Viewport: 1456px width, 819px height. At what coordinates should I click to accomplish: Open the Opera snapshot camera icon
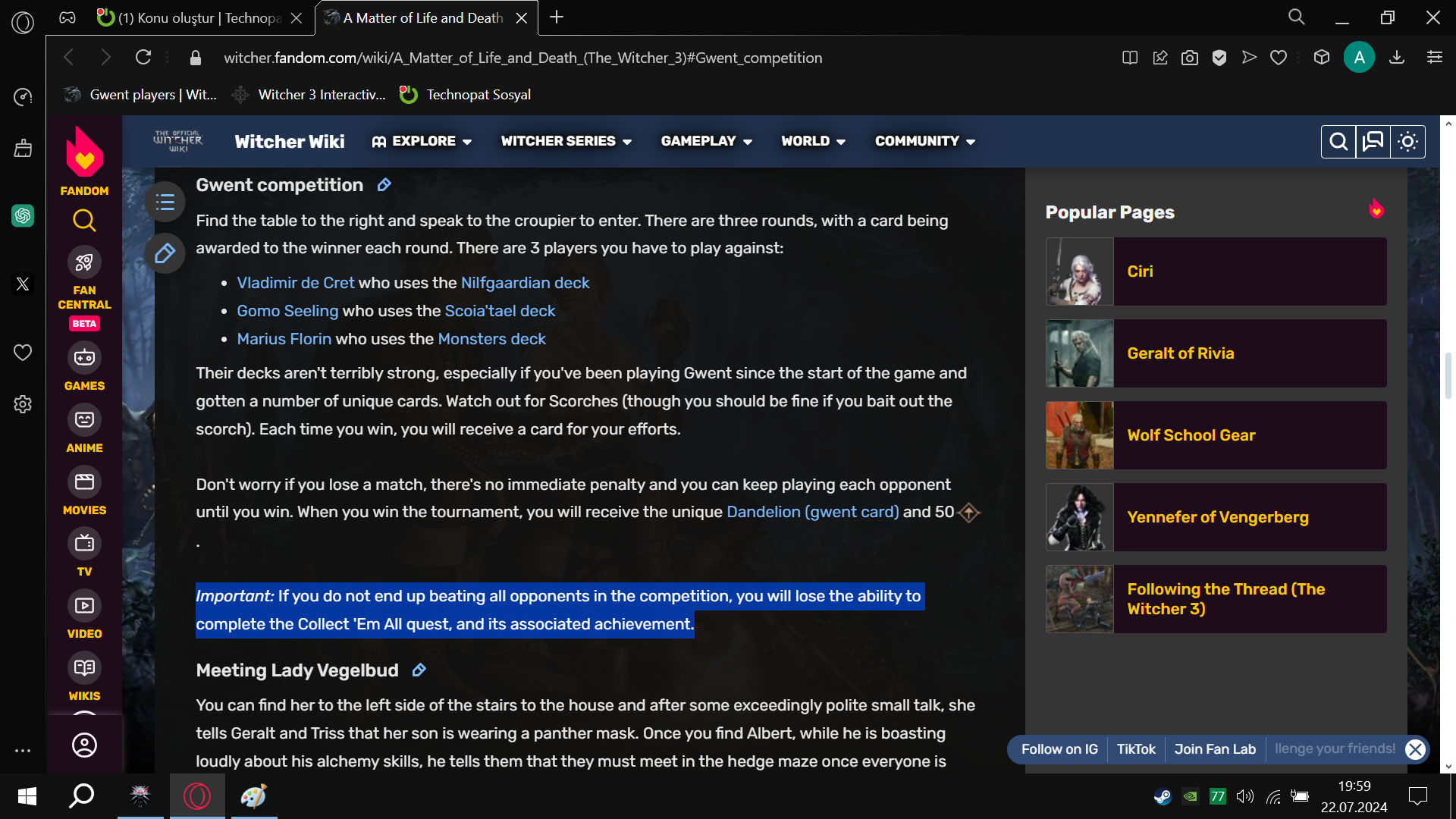coord(1189,58)
